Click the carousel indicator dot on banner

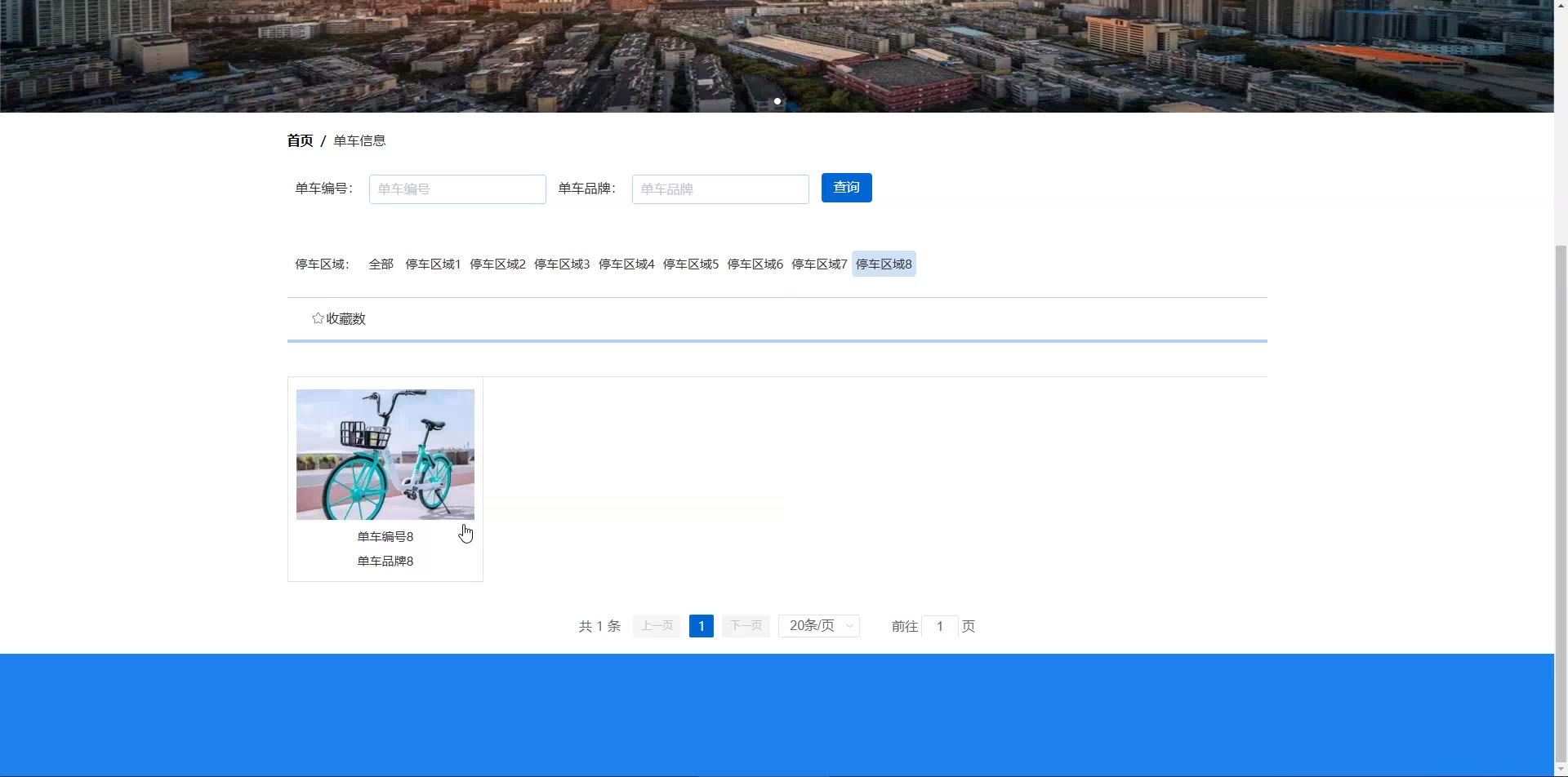[777, 101]
